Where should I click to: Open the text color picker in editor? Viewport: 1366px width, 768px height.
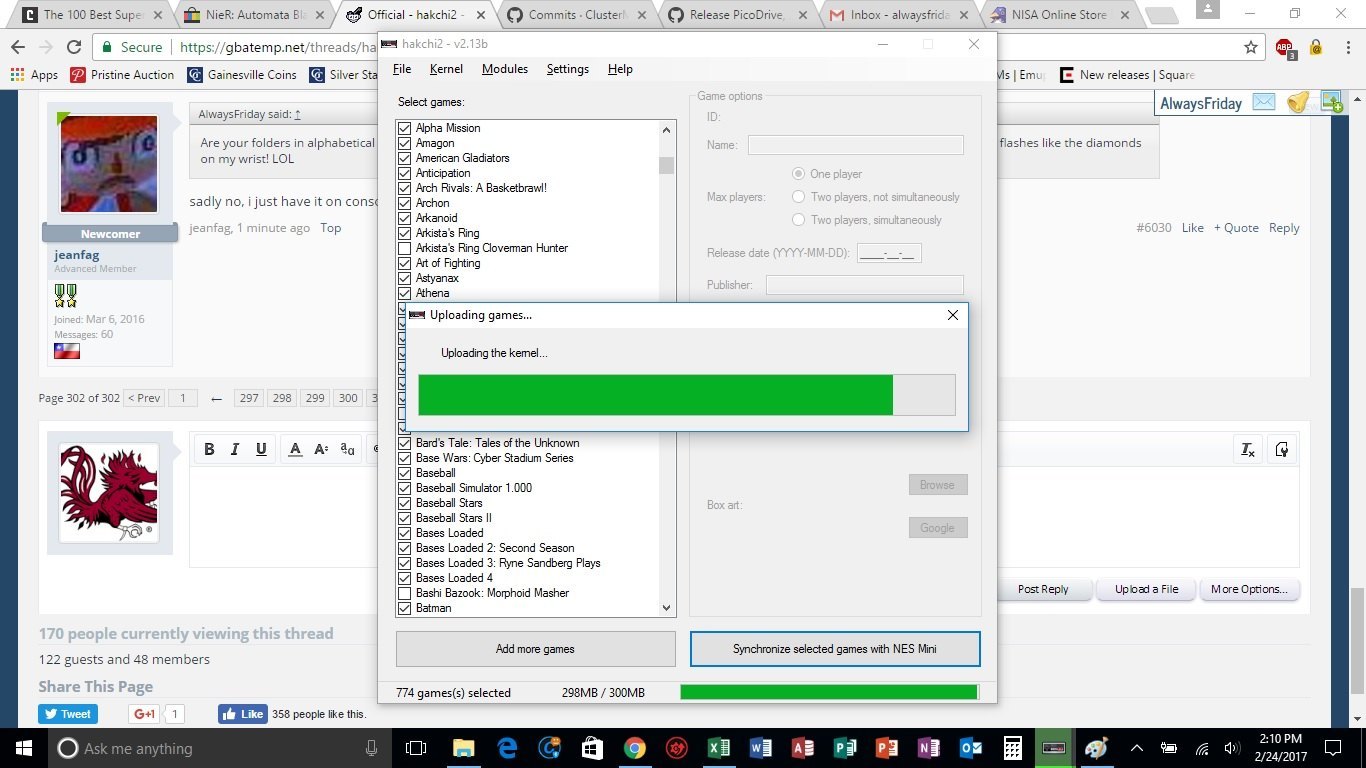click(x=295, y=449)
